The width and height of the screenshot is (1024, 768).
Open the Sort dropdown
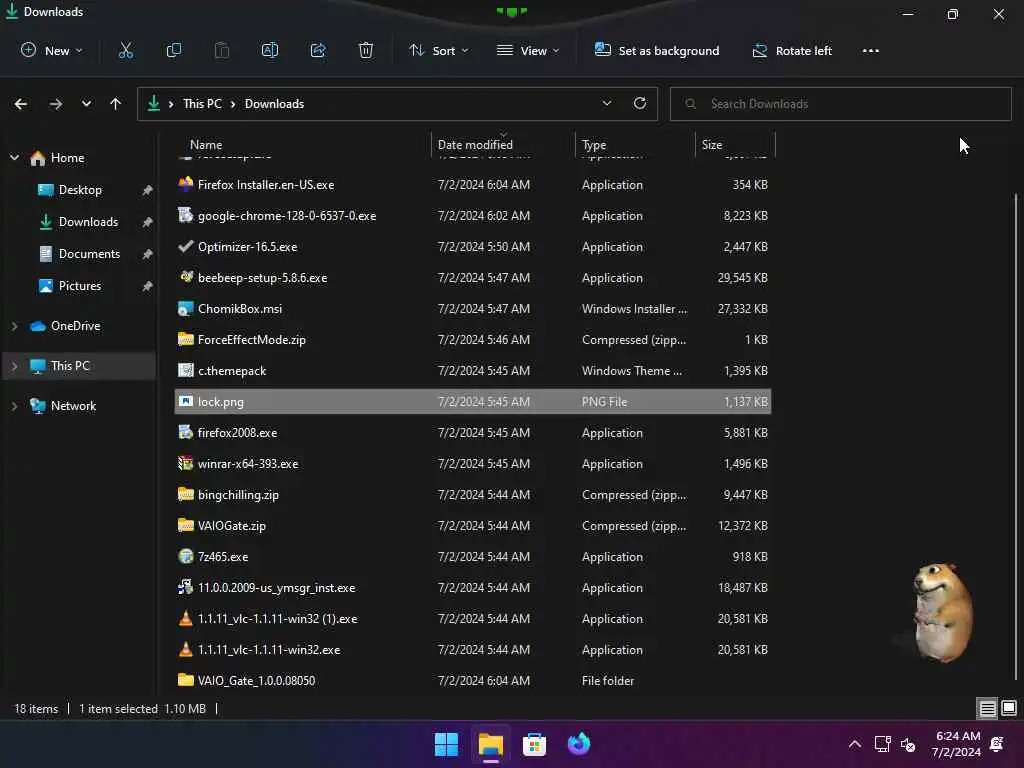pyautogui.click(x=438, y=50)
